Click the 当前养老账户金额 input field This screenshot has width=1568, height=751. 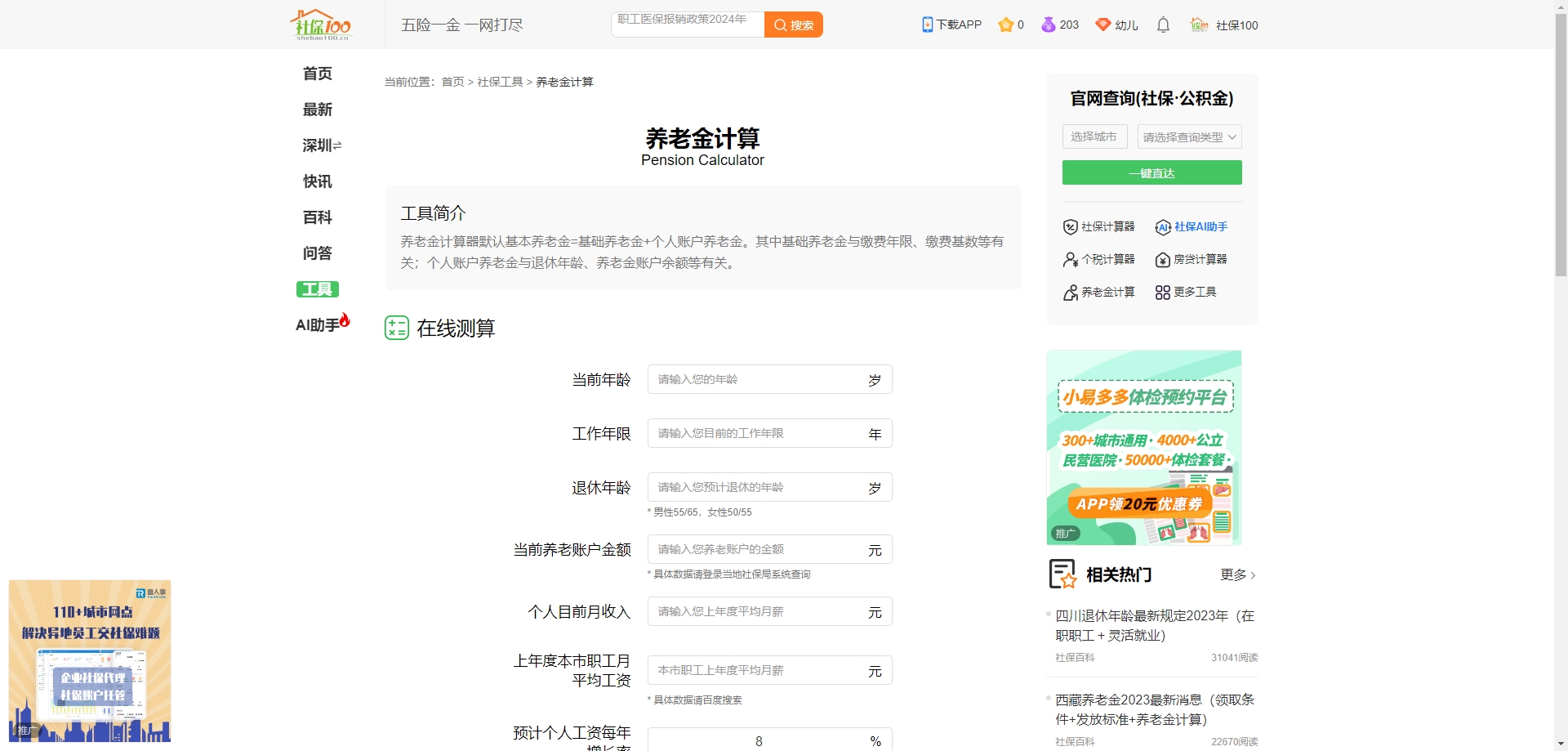click(769, 549)
